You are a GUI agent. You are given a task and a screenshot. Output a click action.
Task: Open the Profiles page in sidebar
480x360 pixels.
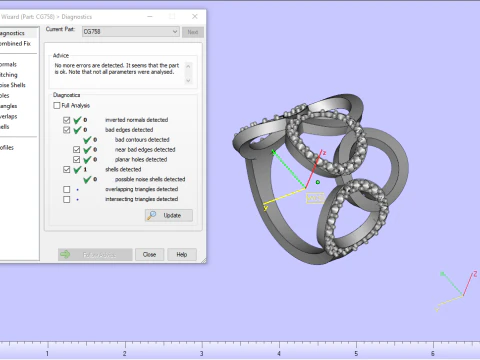pyautogui.click(x=7, y=148)
